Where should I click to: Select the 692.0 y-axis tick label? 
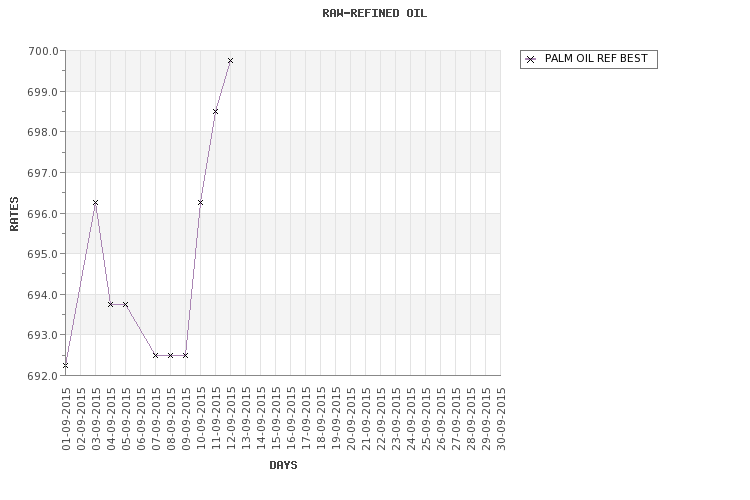[x=43, y=376]
